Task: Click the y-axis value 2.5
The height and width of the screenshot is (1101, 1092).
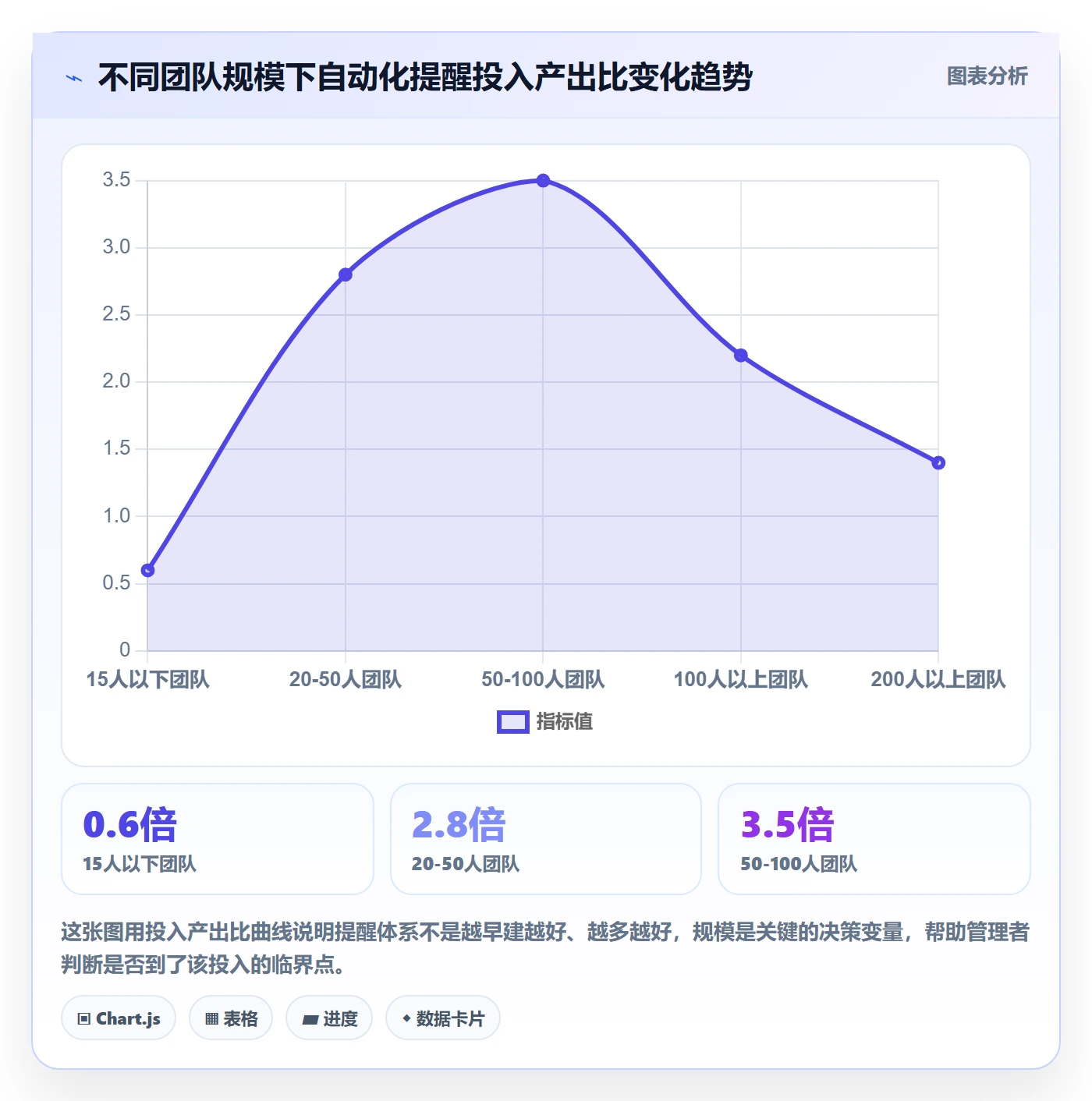Action: (116, 314)
